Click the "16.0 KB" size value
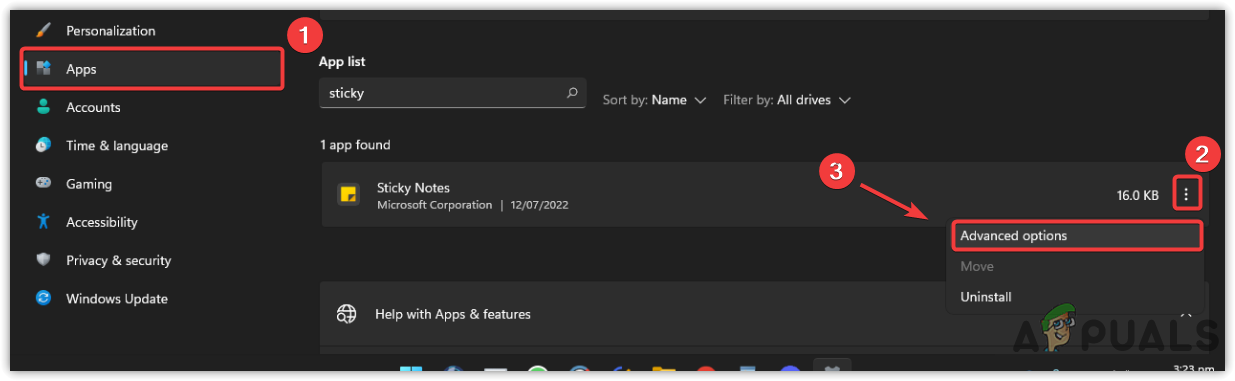This screenshot has height=381, width=1235. tap(1138, 195)
